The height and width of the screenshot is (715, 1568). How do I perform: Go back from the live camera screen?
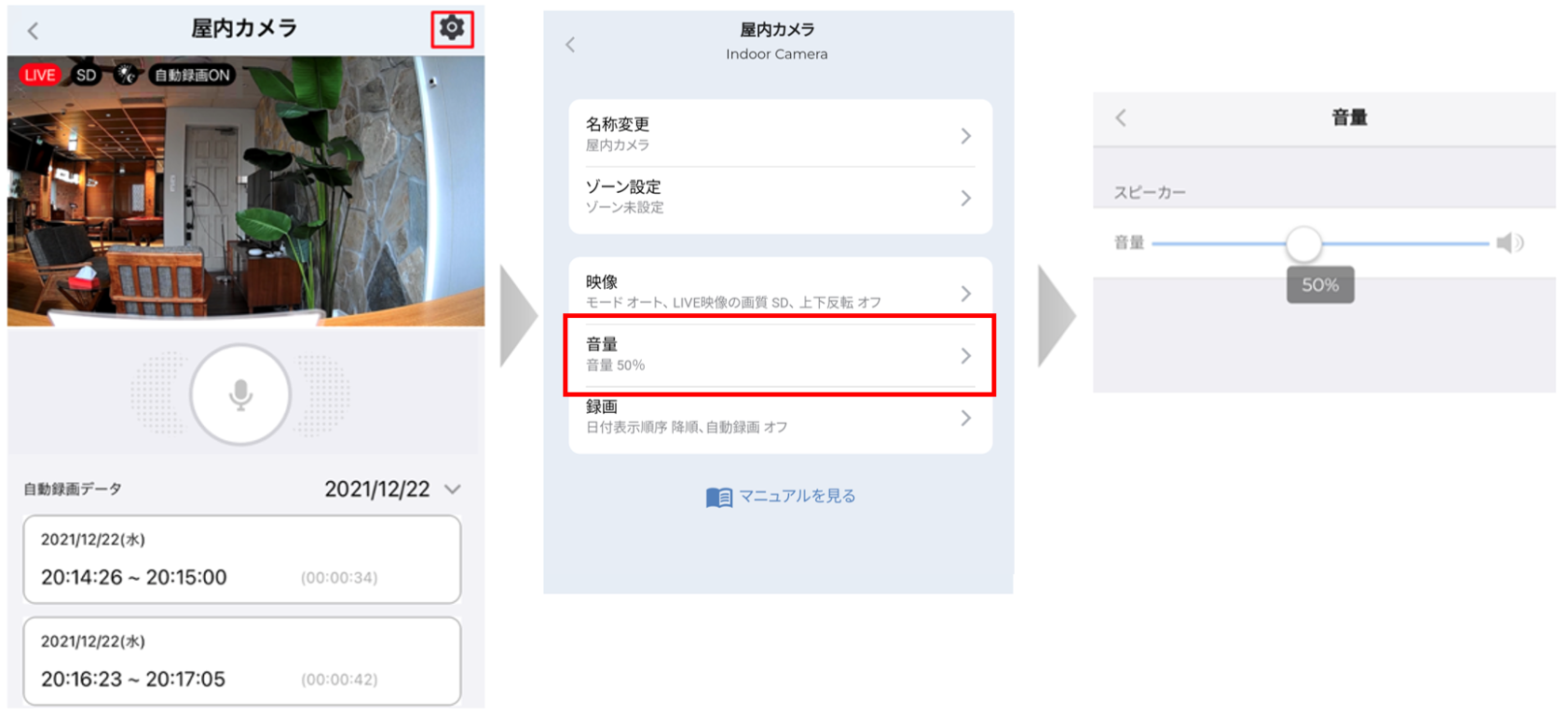point(34,32)
